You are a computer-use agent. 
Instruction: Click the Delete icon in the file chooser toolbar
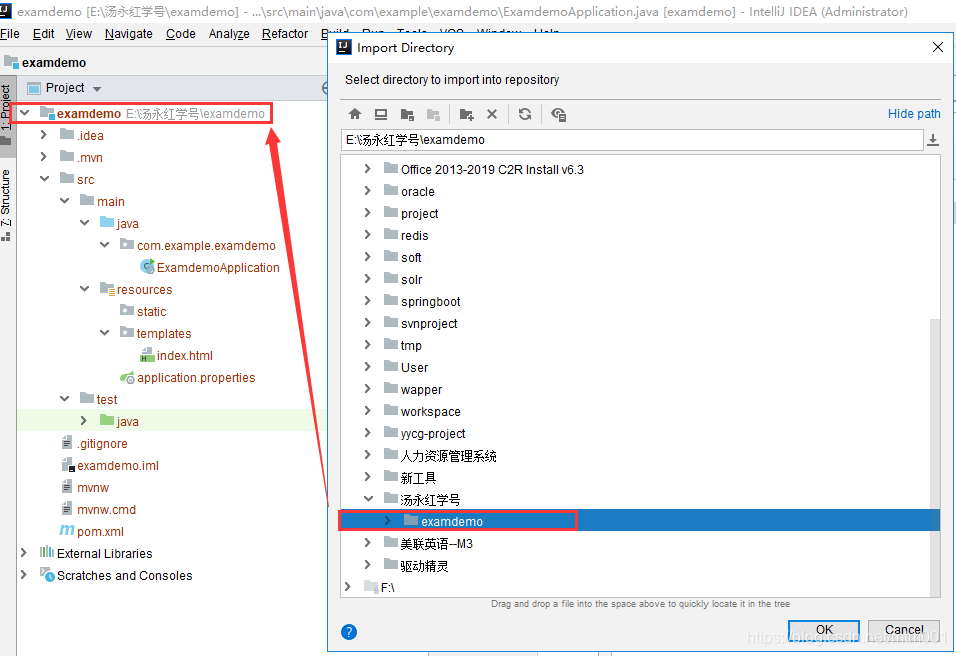(x=492, y=114)
